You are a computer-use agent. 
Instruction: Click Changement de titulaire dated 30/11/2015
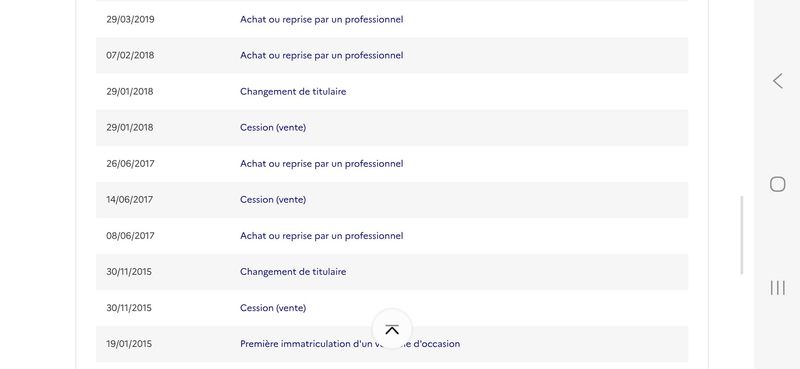click(293, 272)
